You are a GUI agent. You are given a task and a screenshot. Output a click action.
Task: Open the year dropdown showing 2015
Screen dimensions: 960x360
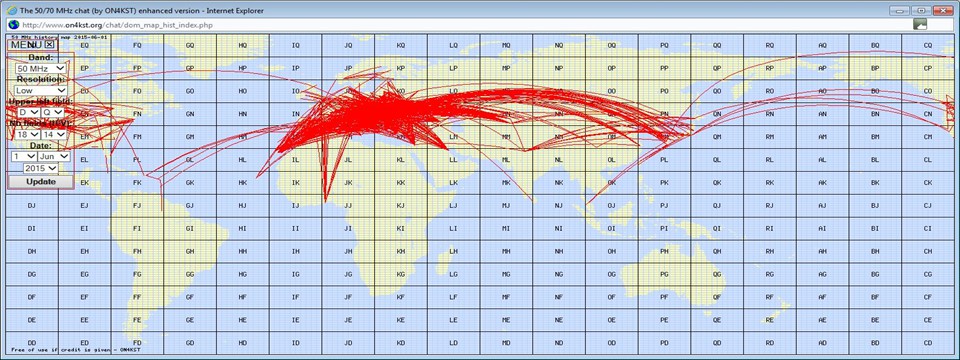[40, 168]
